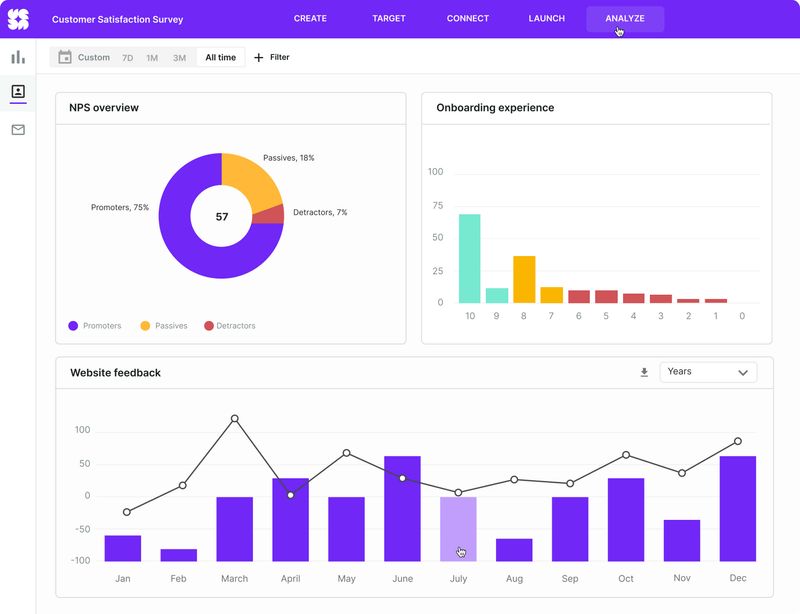Click the 'Promoters, 75%' label
The height and width of the screenshot is (614, 800).
(x=120, y=207)
